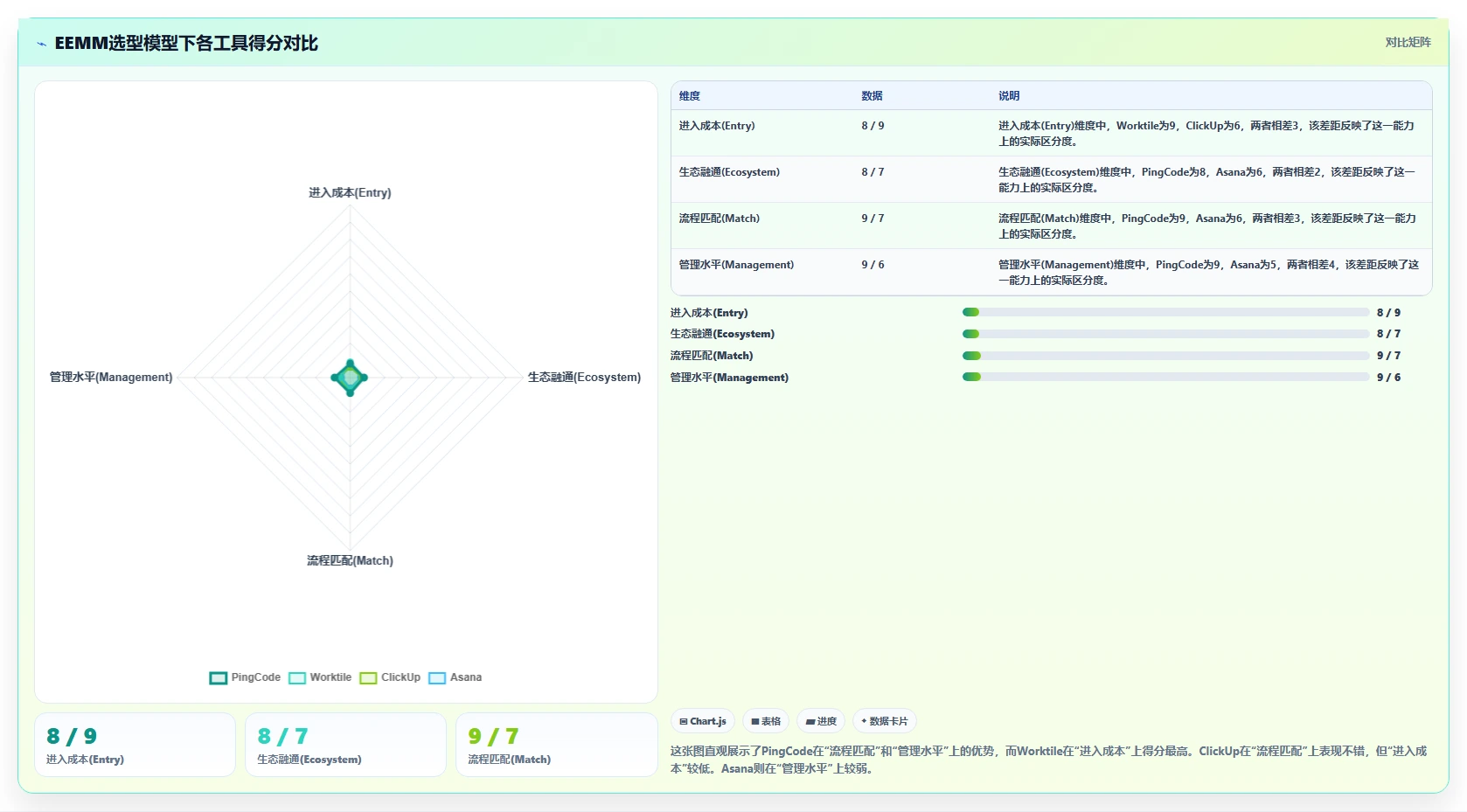Open the 8 / 7 生态融通 data card
This screenshot has width=1467, height=812.
(345, 745)
